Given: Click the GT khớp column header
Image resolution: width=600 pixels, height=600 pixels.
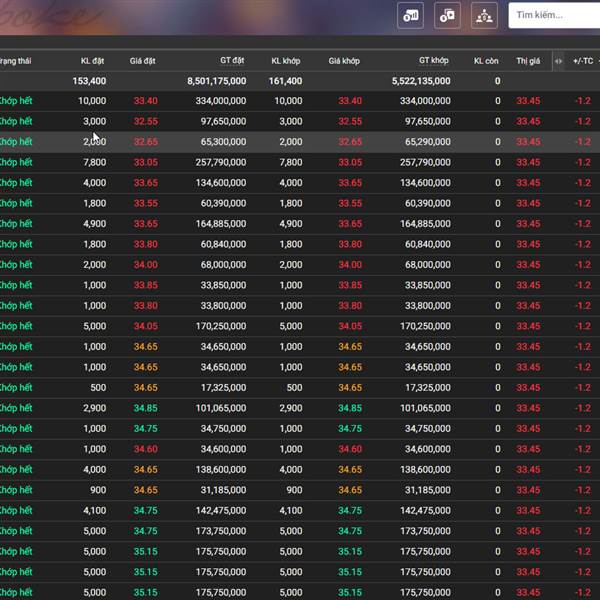Looking at the screenshot, I should click(x=434, y=60).
